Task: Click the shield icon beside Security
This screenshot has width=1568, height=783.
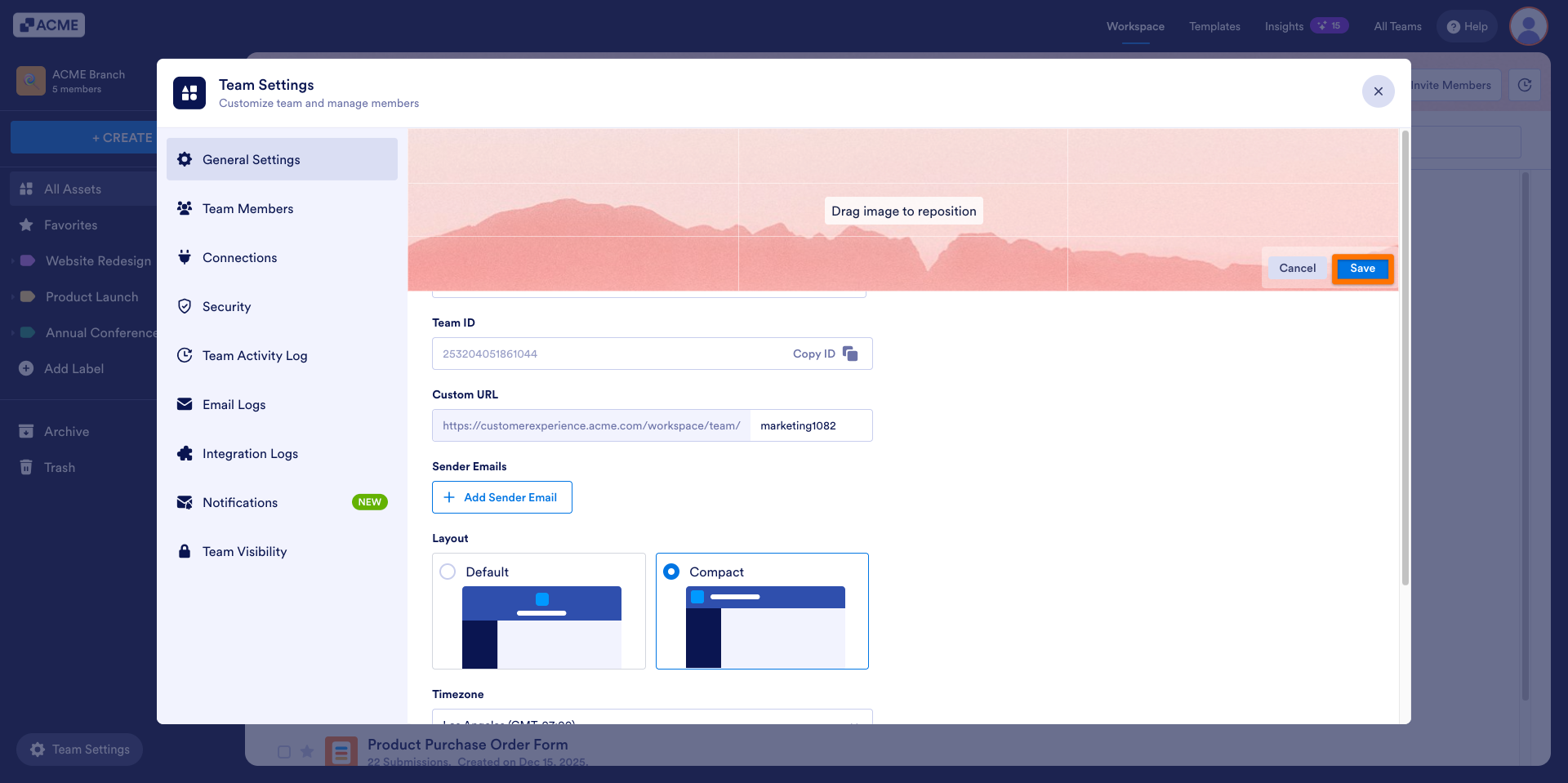Action: (x=185, y=306)
